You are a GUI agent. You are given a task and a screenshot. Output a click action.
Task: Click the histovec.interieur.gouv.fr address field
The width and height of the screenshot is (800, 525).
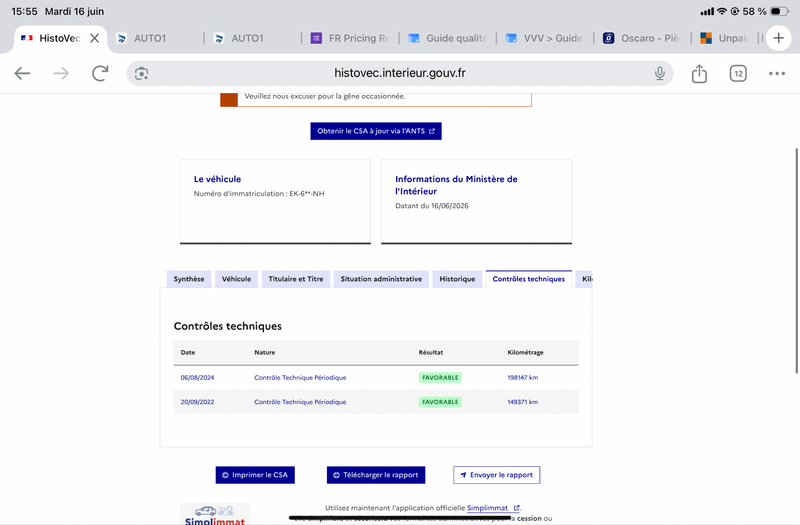pyautogui.click(x=399, y=73)
